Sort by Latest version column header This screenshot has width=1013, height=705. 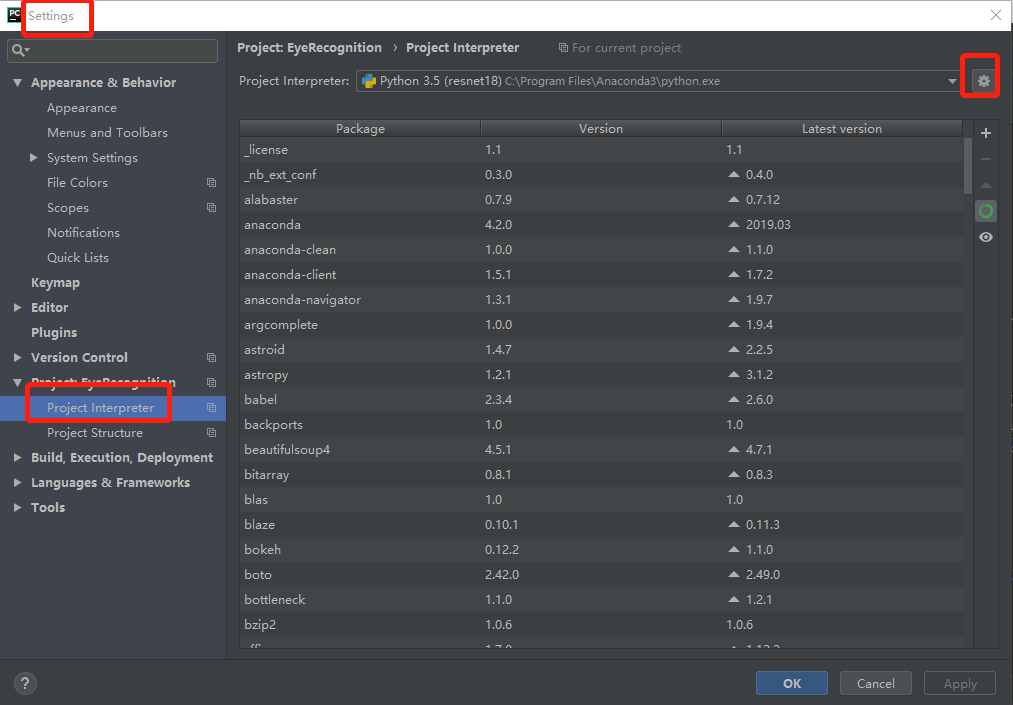coord(842,129)
